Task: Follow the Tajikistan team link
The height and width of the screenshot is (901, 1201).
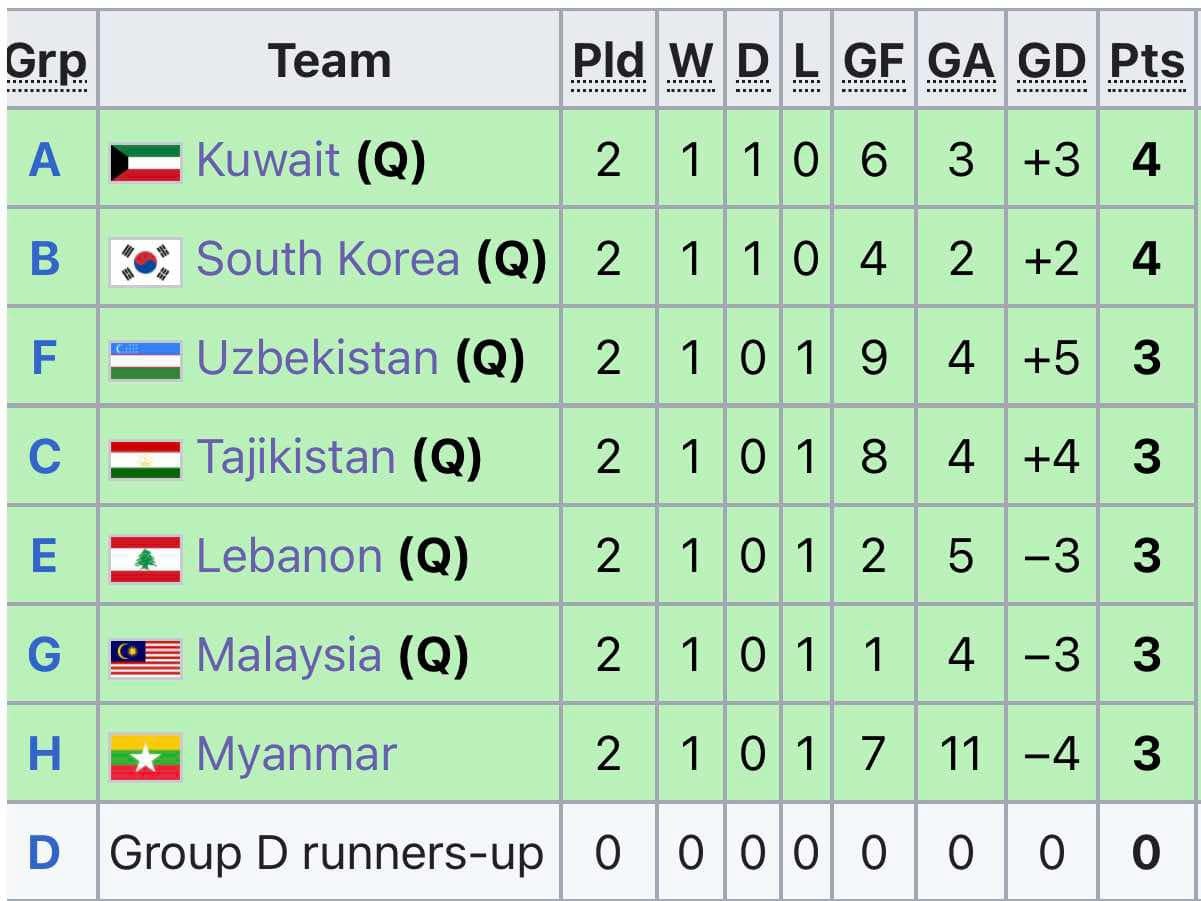Action: [295, 458]
